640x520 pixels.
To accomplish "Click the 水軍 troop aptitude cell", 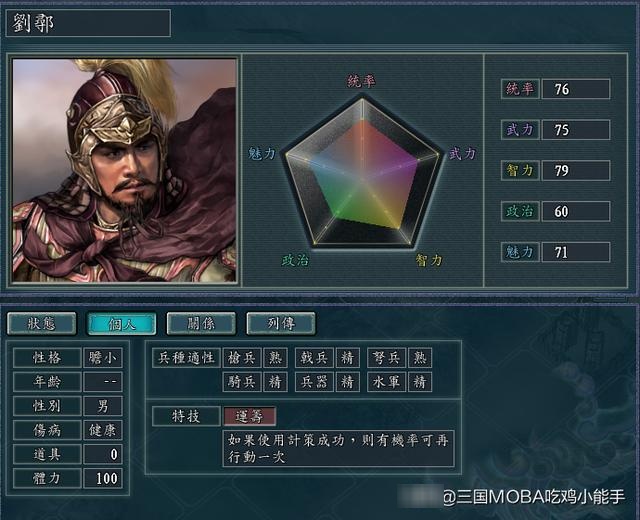I will [387, 382].
